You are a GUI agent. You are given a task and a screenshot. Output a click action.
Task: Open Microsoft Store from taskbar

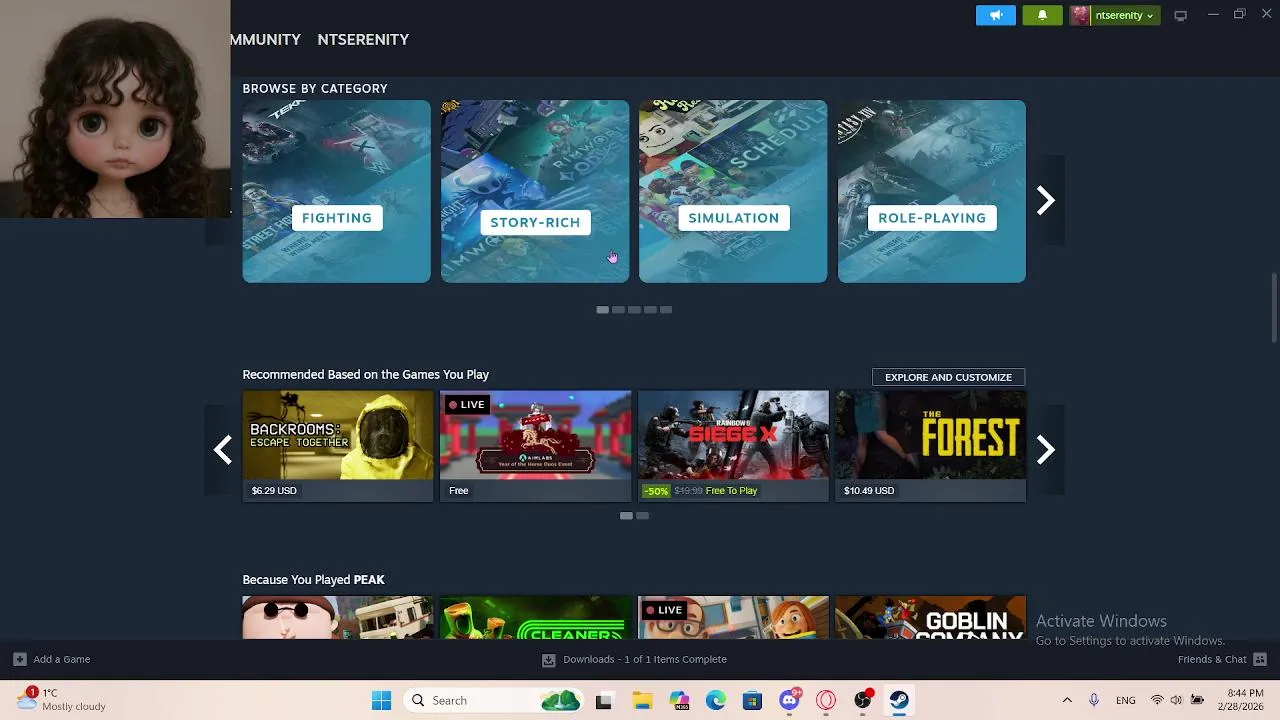(x=752, y=701)
